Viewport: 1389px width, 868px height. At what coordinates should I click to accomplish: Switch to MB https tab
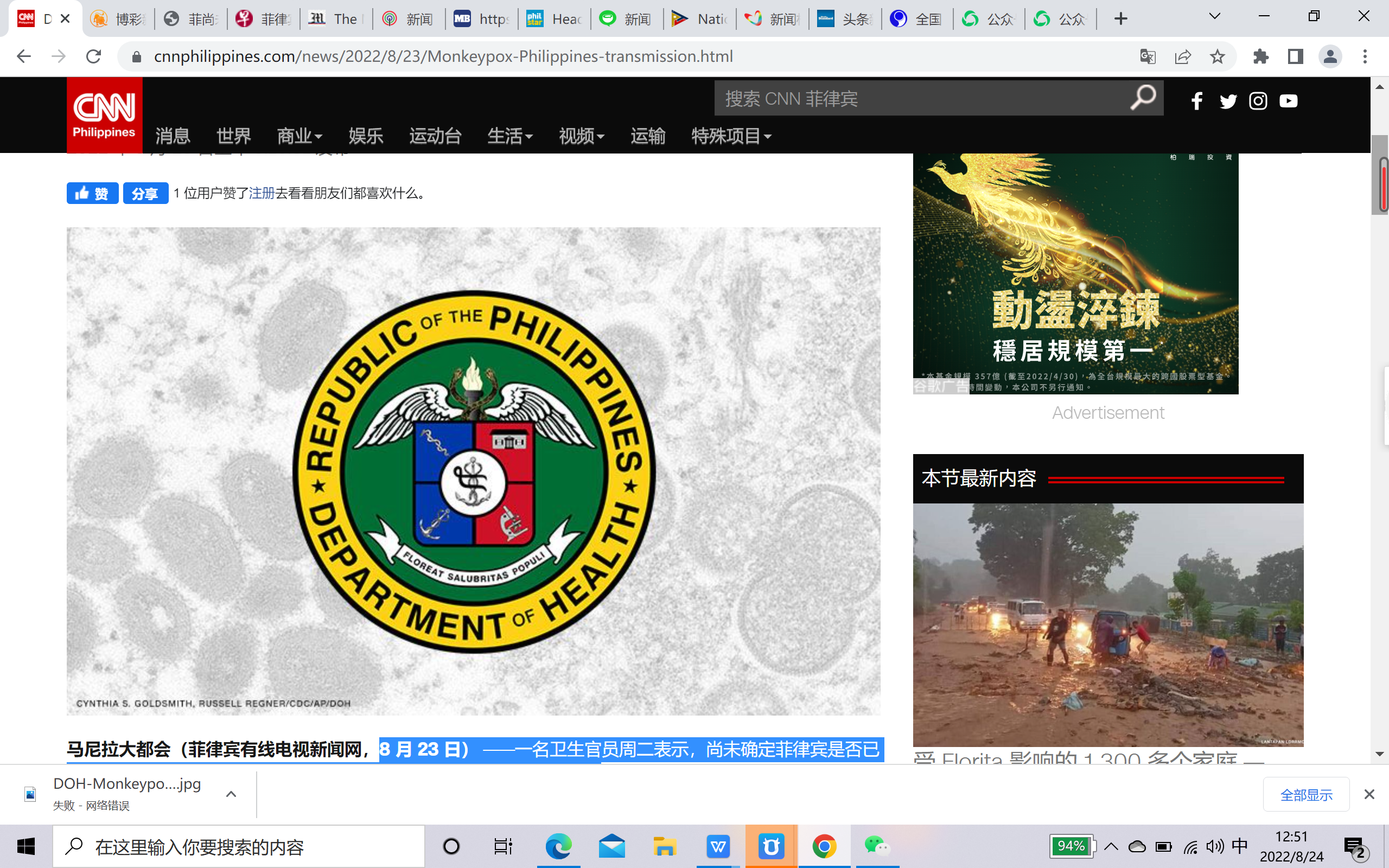tap(481, 19)
